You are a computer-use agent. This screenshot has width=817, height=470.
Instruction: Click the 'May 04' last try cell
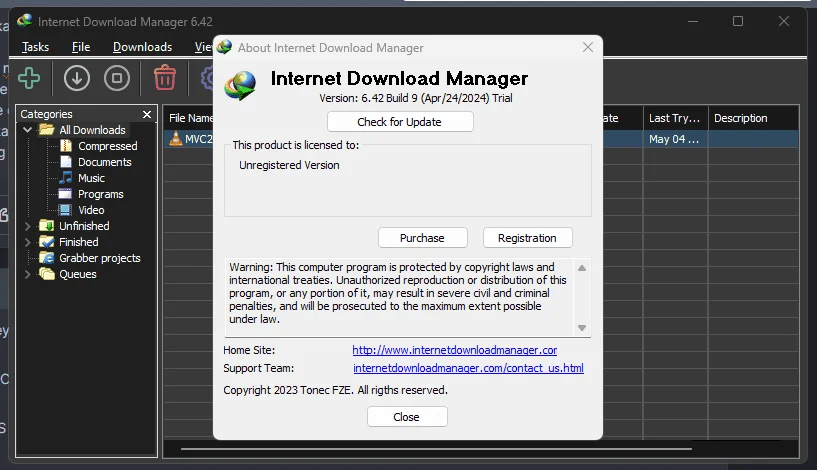[x=675, y=139]
